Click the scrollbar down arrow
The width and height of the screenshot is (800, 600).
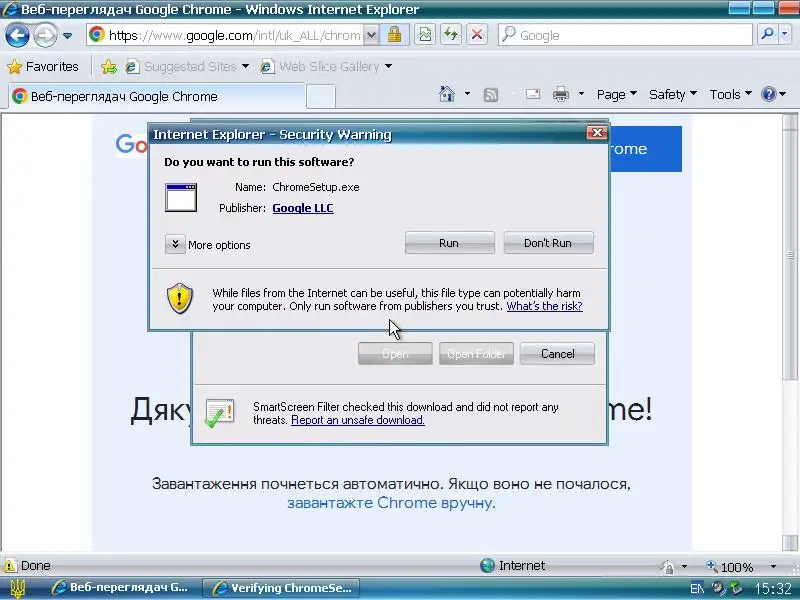790,543
